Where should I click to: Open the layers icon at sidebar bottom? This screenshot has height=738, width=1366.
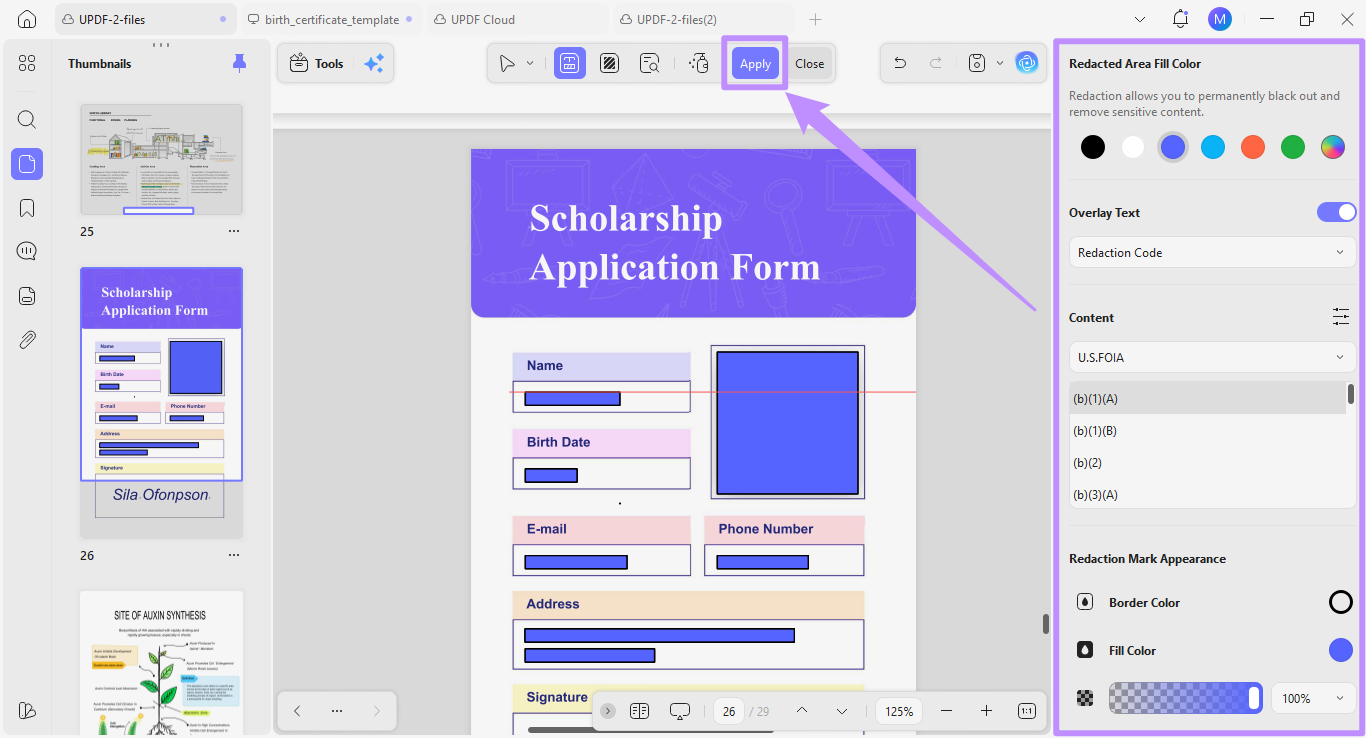27,710
